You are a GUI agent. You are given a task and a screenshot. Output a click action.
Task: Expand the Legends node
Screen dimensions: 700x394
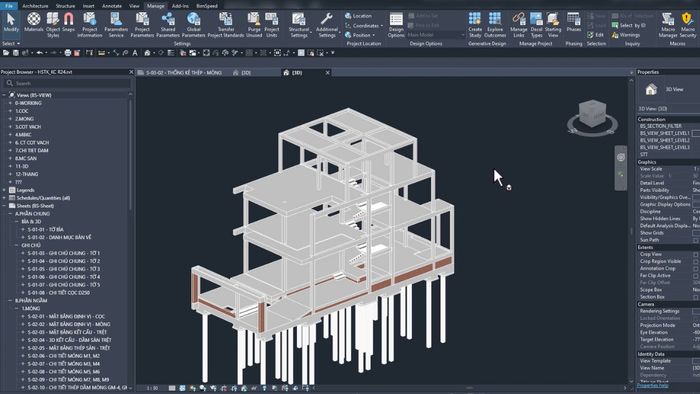[x=4, y=190]
